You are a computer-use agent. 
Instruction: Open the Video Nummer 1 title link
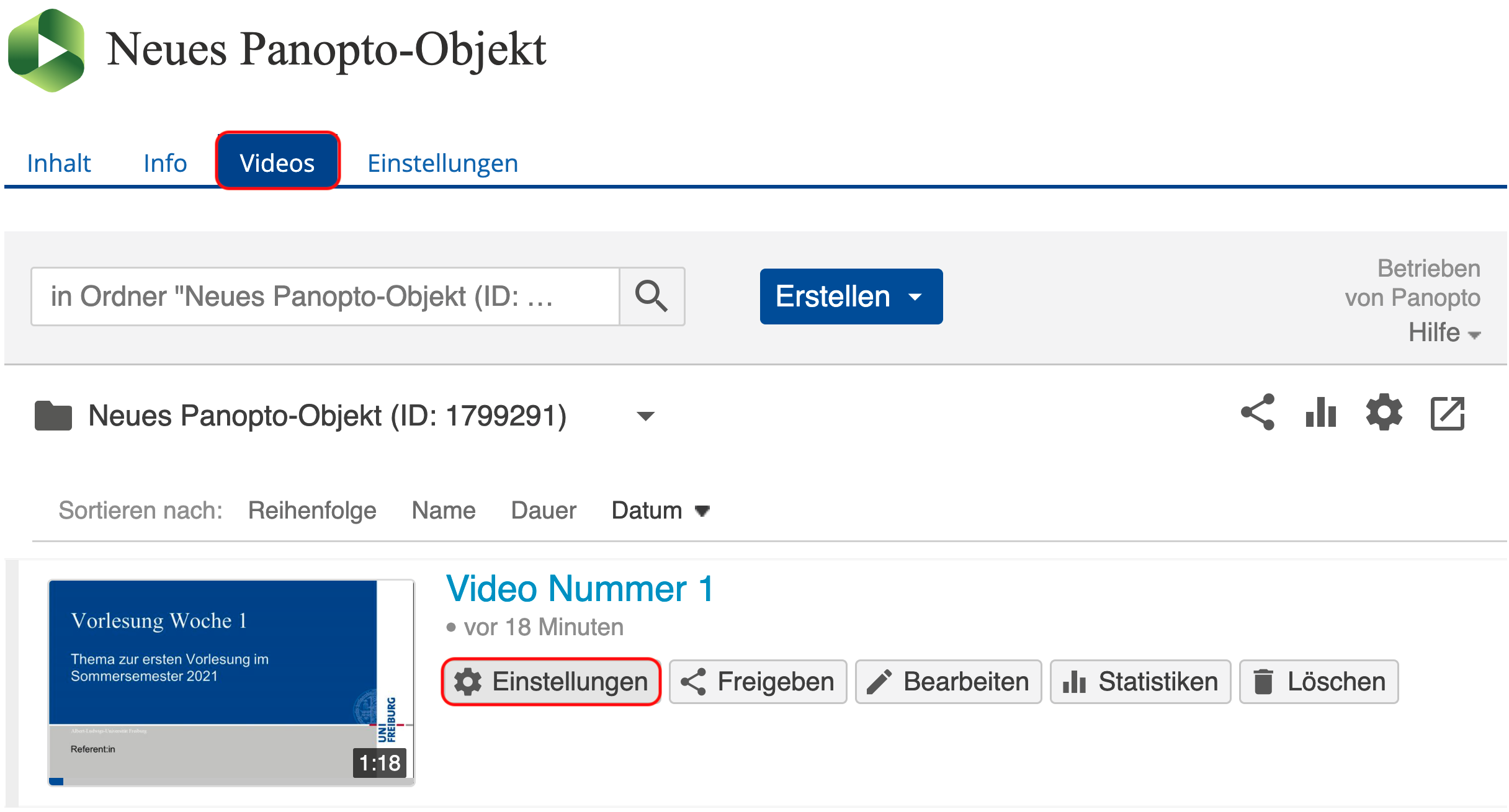[580, 589]
